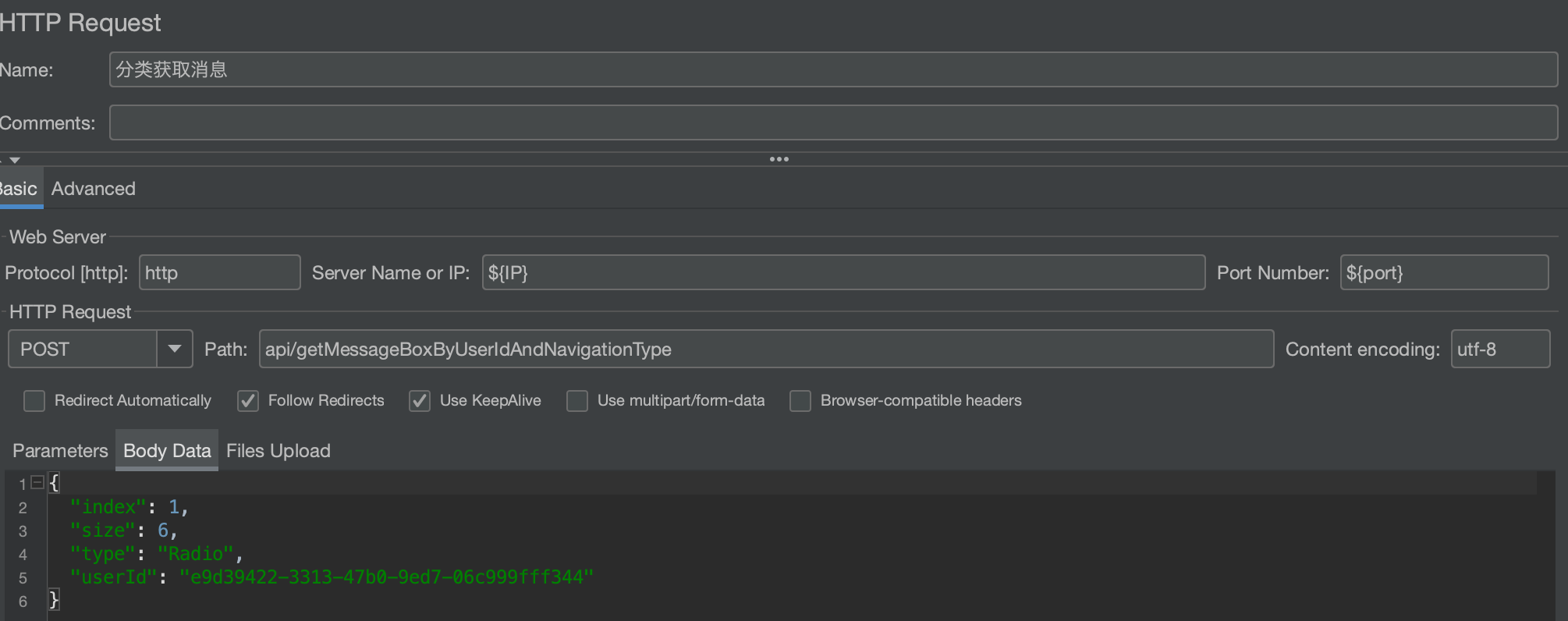Click the three-dot divider handle
1568x621 pixels.
[x=779, y=159]
